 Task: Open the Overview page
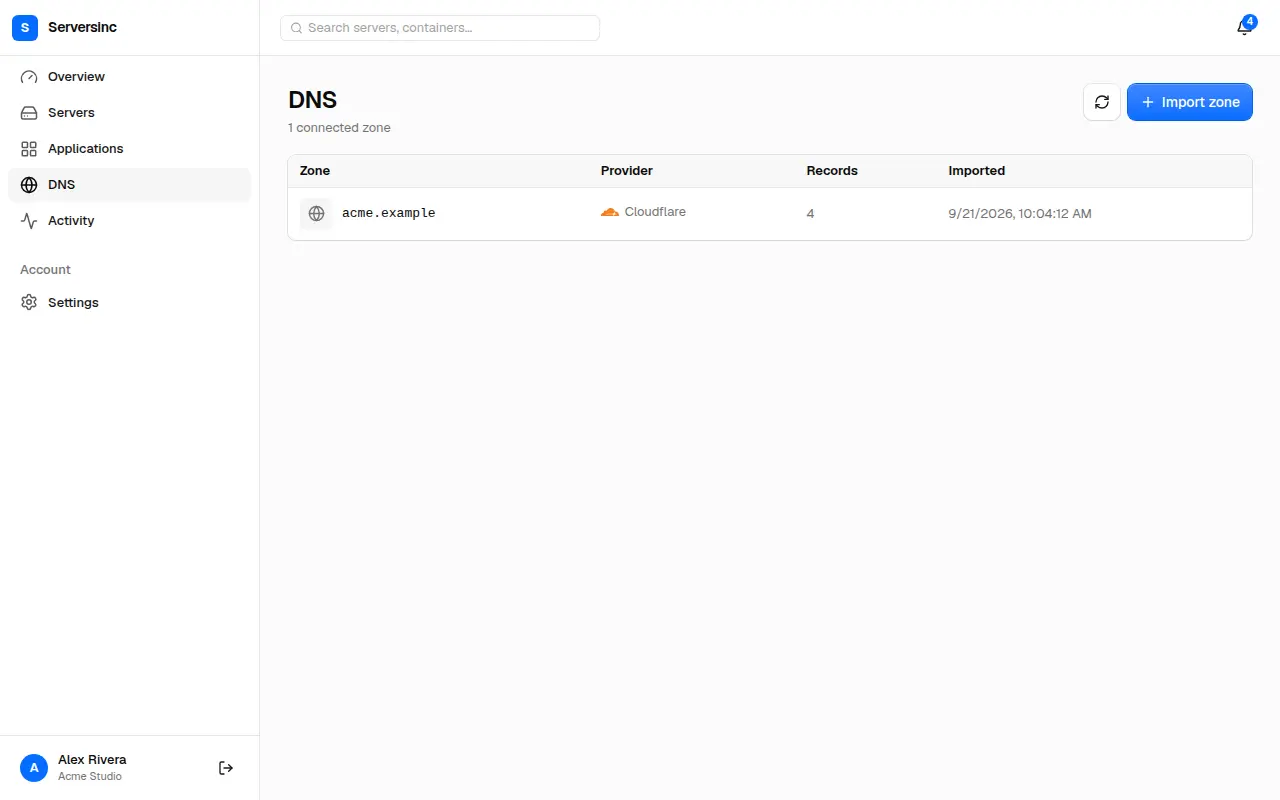pyautogui.click(x=130, y=77)
